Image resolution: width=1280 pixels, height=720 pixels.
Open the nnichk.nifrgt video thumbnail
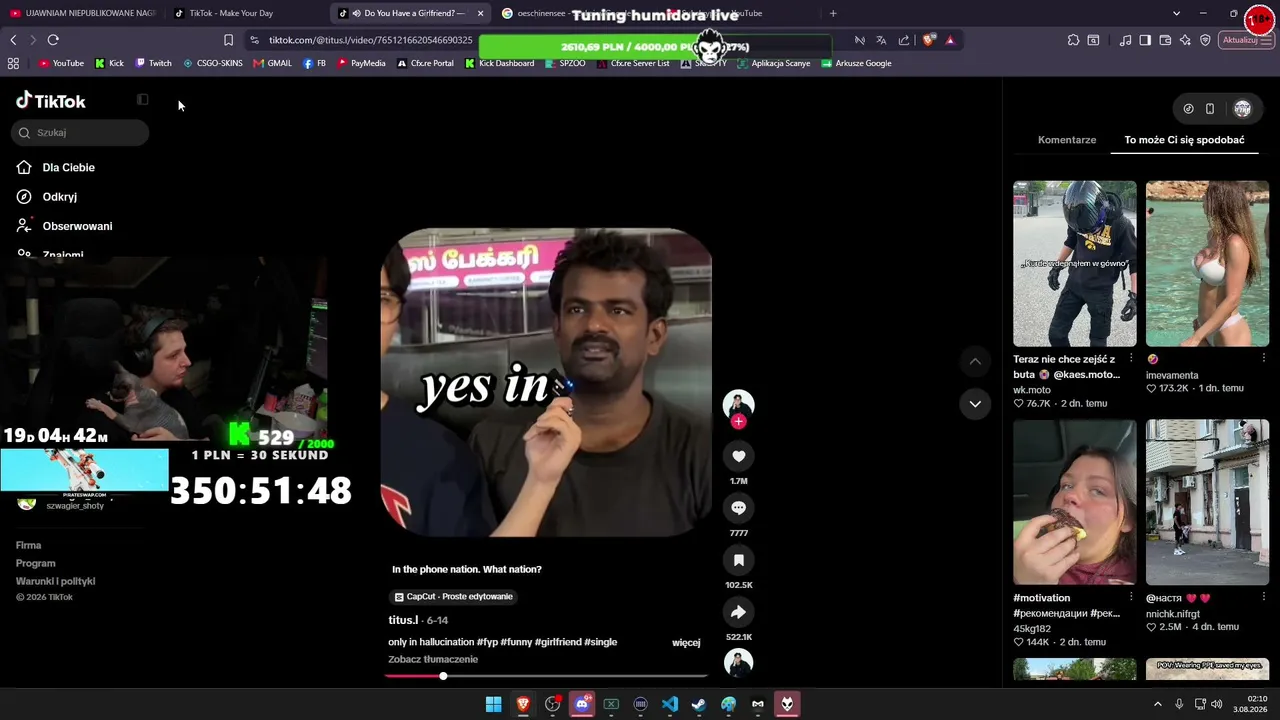tap(1207, 502)
